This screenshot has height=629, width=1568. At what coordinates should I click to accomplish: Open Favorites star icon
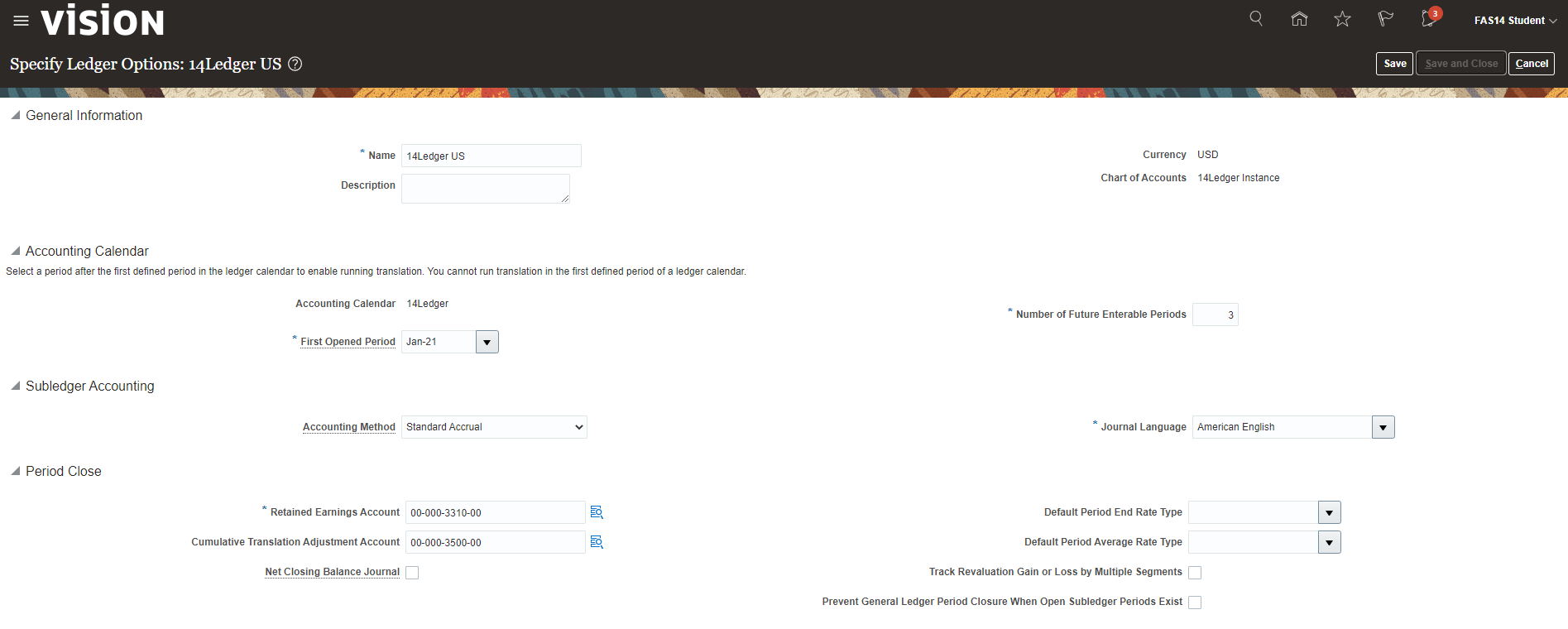coord(1342,19)
